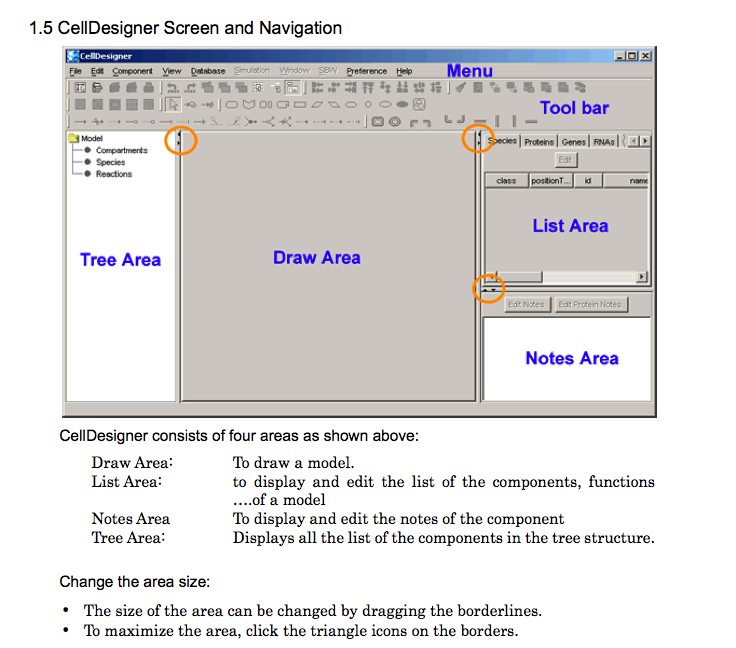The height and width of the screenshot is (648, 736).
Task: Select the dark filled ellipse species icon
Action: tap(402, 104)
